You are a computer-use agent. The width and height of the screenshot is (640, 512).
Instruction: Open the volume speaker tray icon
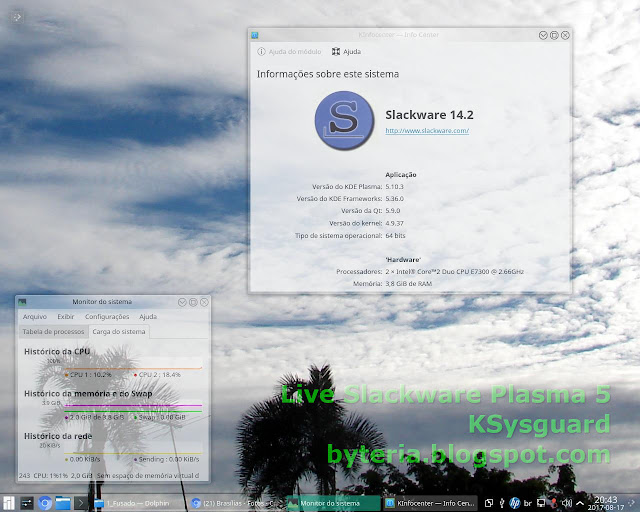point(567,503)
